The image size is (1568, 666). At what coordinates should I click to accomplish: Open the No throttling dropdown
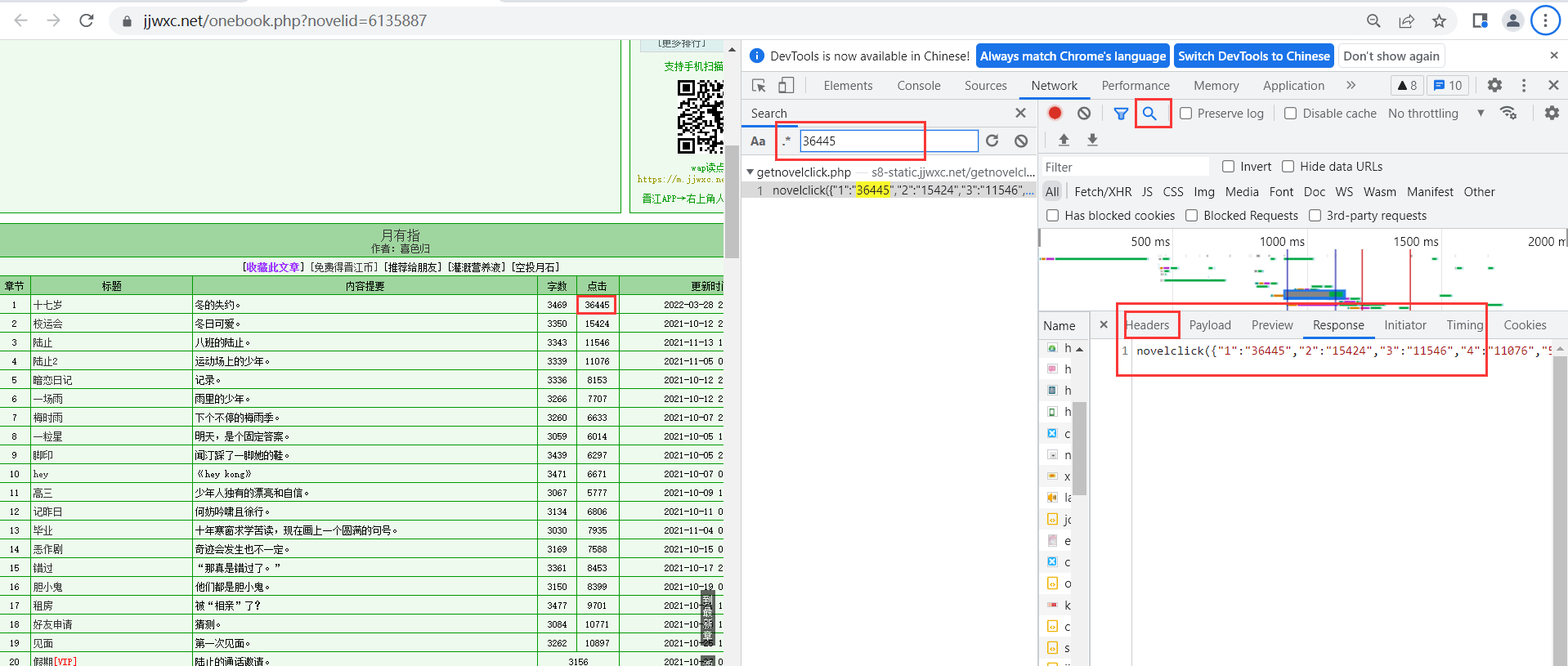pos(1436,114)
